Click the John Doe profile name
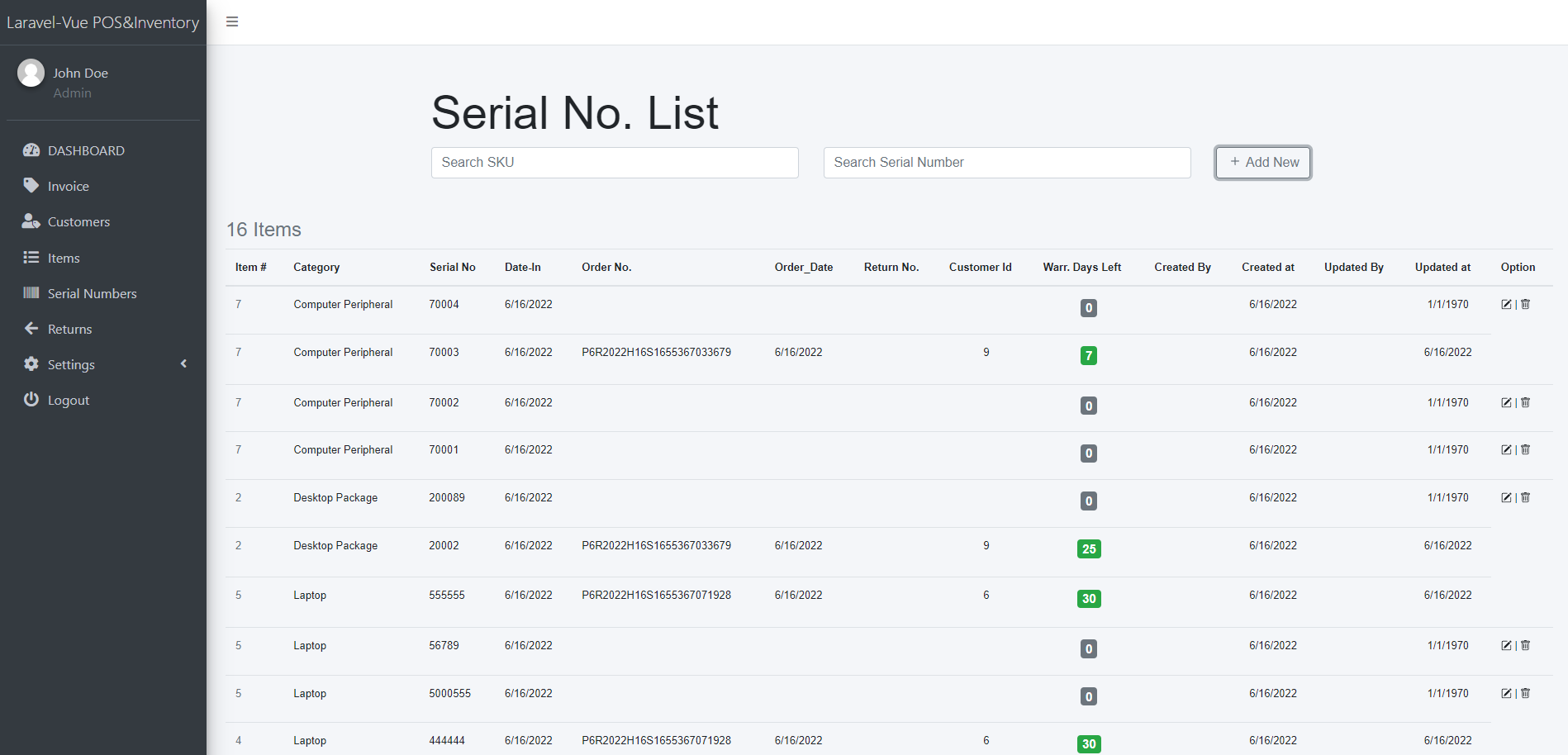 click(81, 73)
